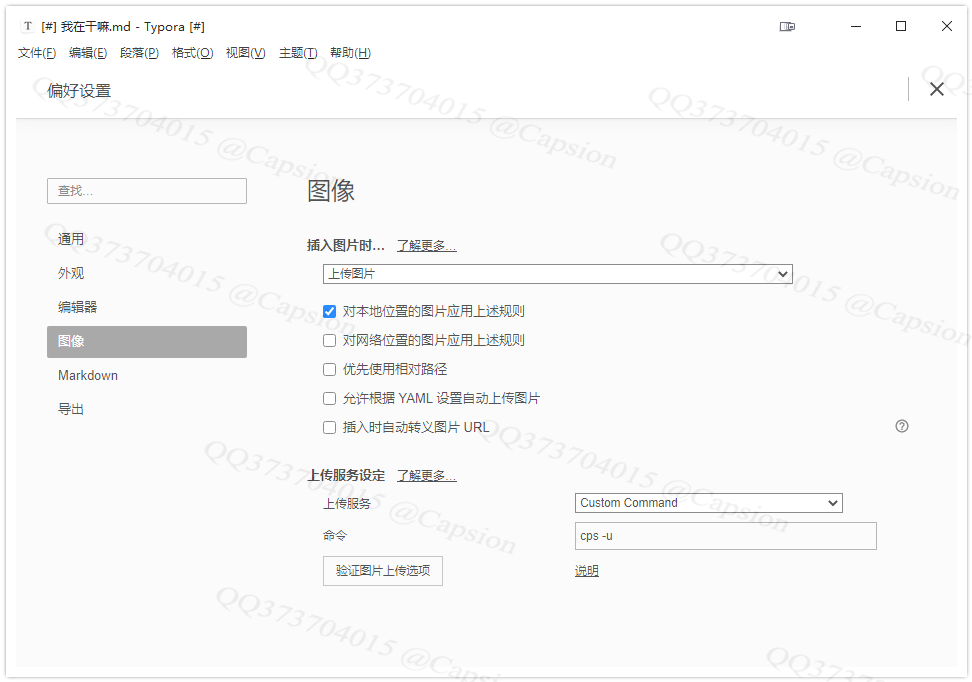
Task: Select the 编辑器 settings category
Action: 147,308
